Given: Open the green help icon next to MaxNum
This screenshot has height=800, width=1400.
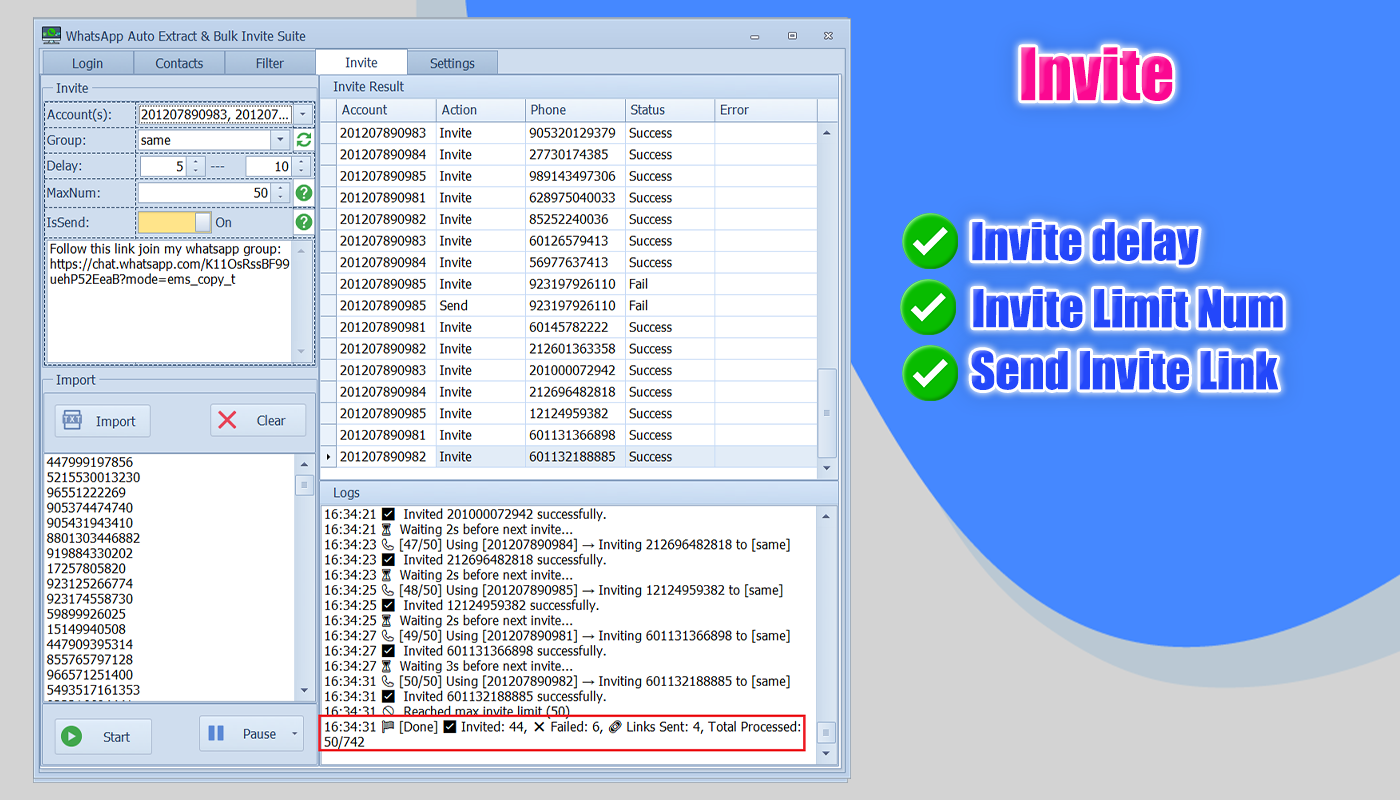Looking at the screenshot, I should [304, 193].
